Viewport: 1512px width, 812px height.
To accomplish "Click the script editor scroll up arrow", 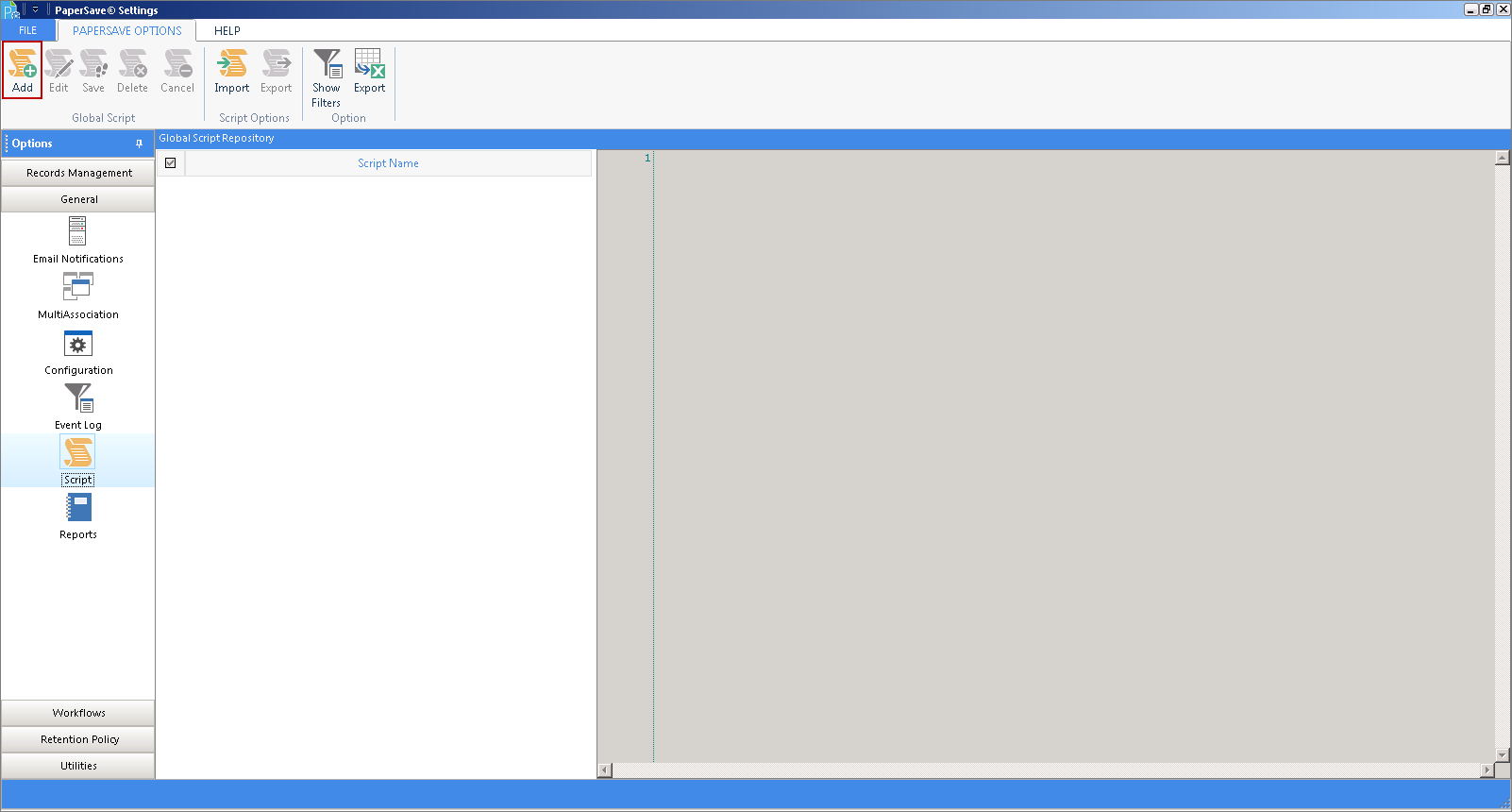I will click(1503, 158).
